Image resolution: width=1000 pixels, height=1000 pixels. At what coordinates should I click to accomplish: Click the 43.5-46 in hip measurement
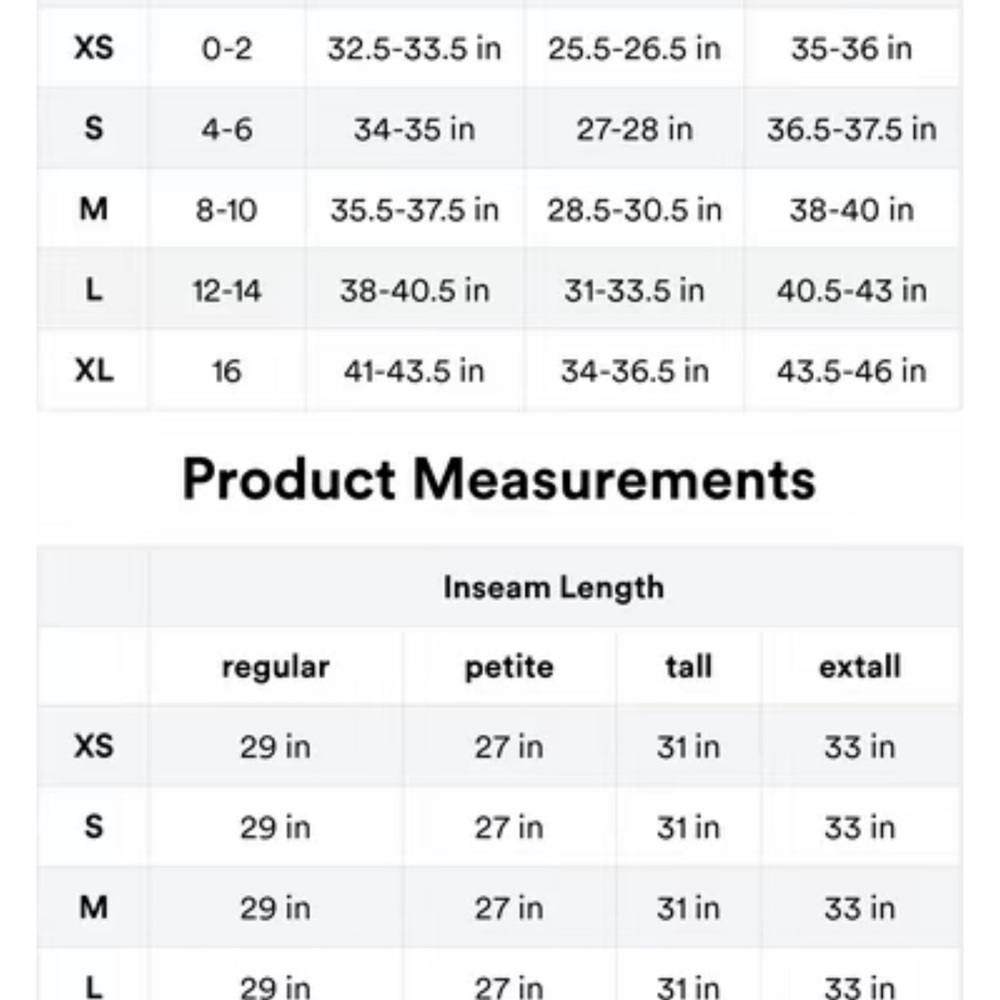coord(852,371)
